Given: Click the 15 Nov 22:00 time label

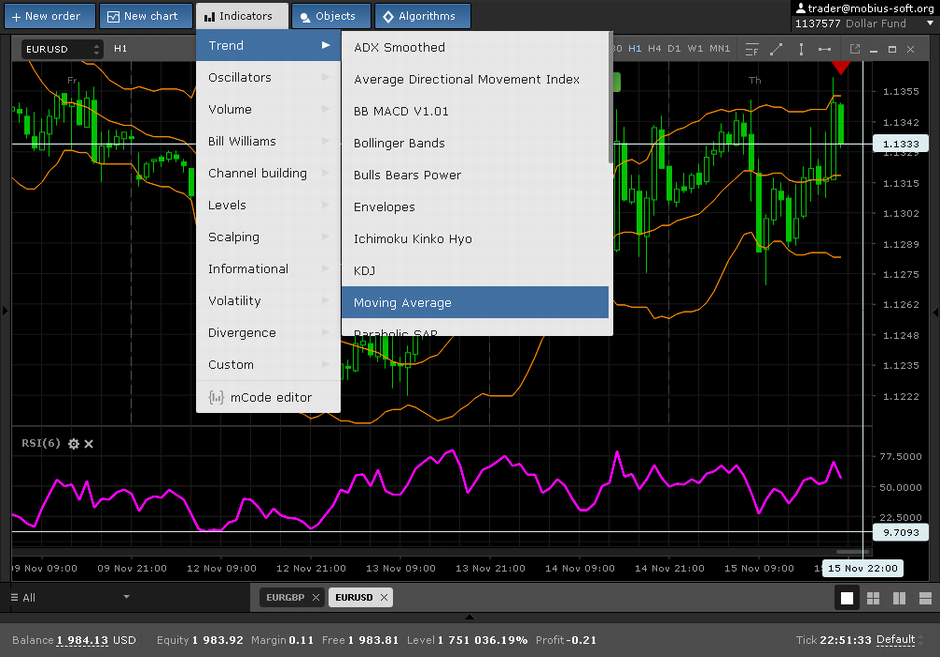Looking at the screenshot, I should 863,568.
